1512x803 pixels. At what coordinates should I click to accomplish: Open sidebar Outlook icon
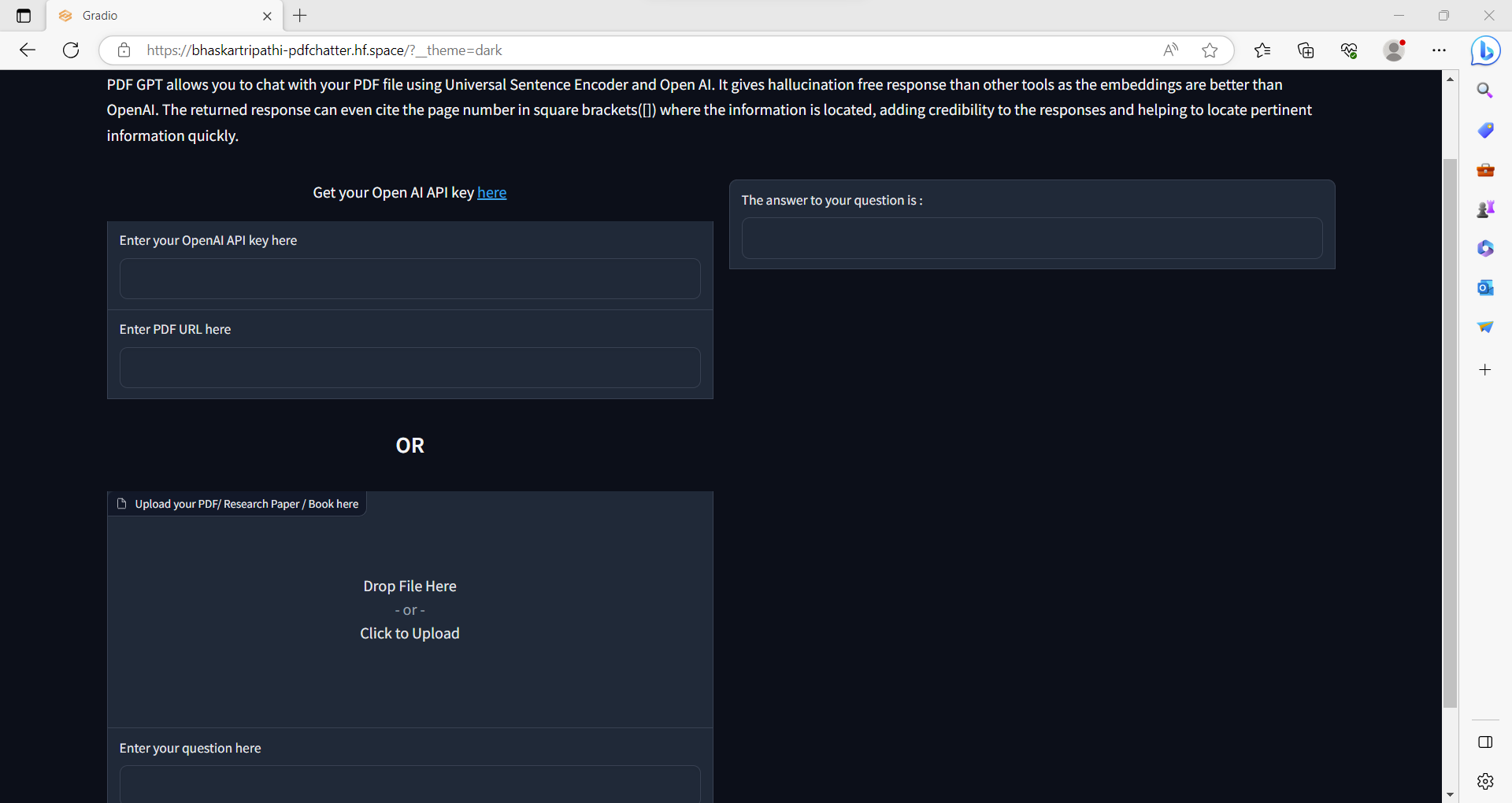tap(1485, 287)
